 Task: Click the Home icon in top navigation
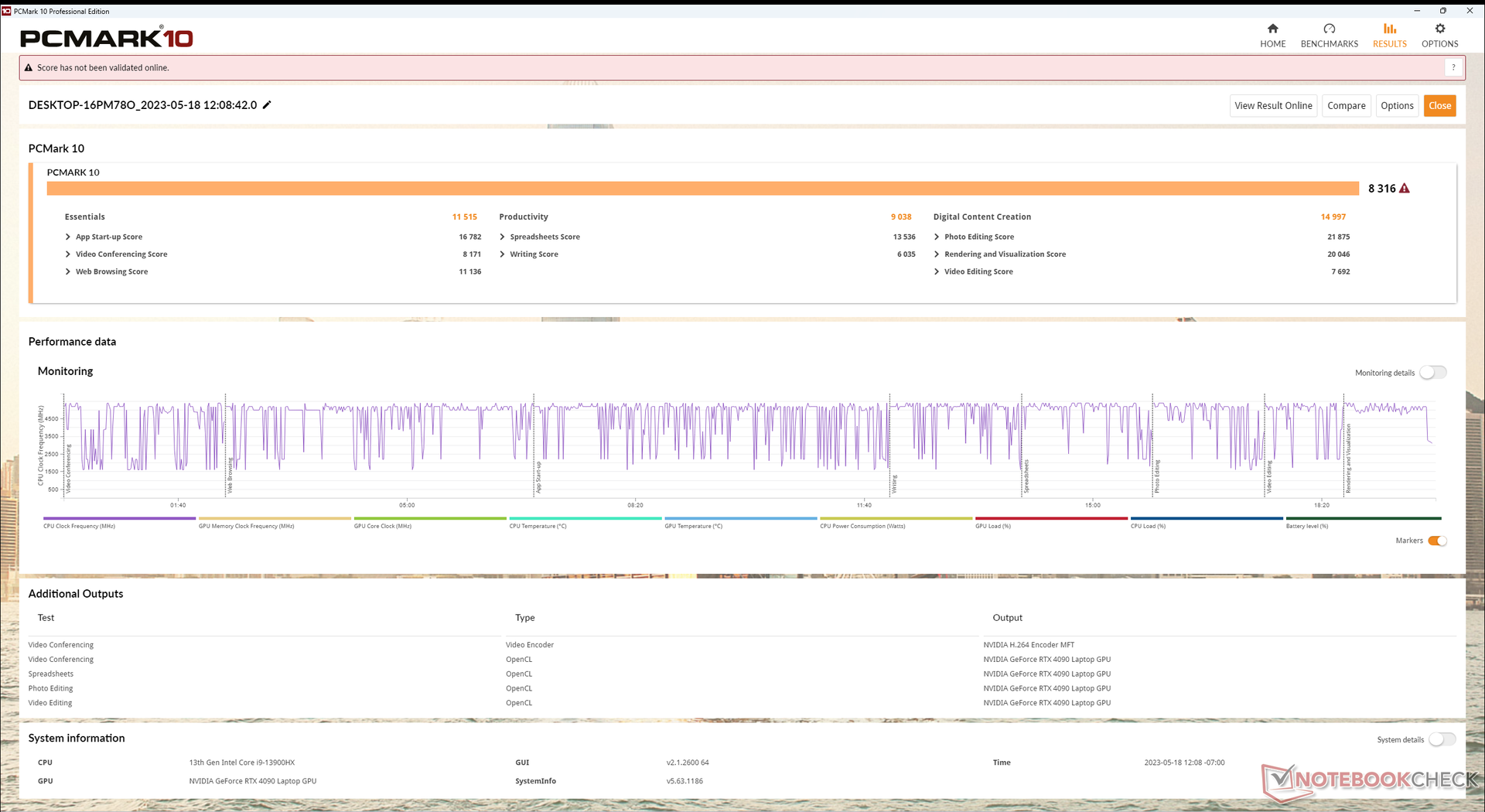[x=1272, y=29]
